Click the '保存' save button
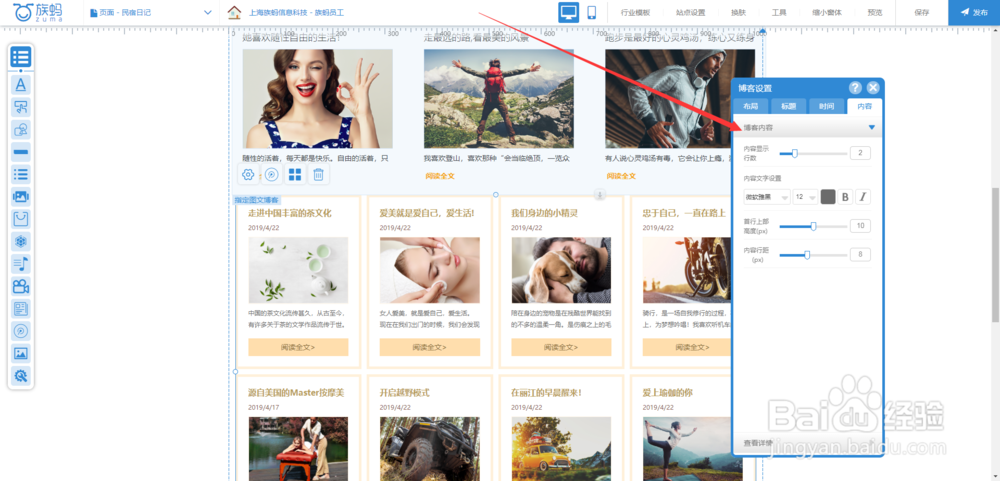This screenshot has width=1000, height=481. [x=922, y=12]
